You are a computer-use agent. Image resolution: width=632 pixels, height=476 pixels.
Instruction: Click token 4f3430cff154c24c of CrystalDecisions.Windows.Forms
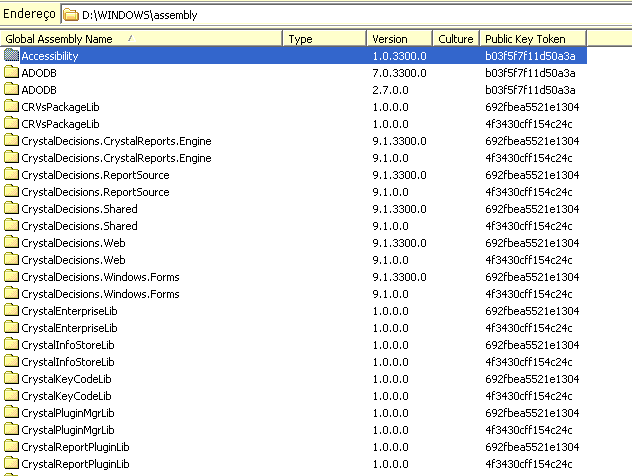tap(529, 294)
